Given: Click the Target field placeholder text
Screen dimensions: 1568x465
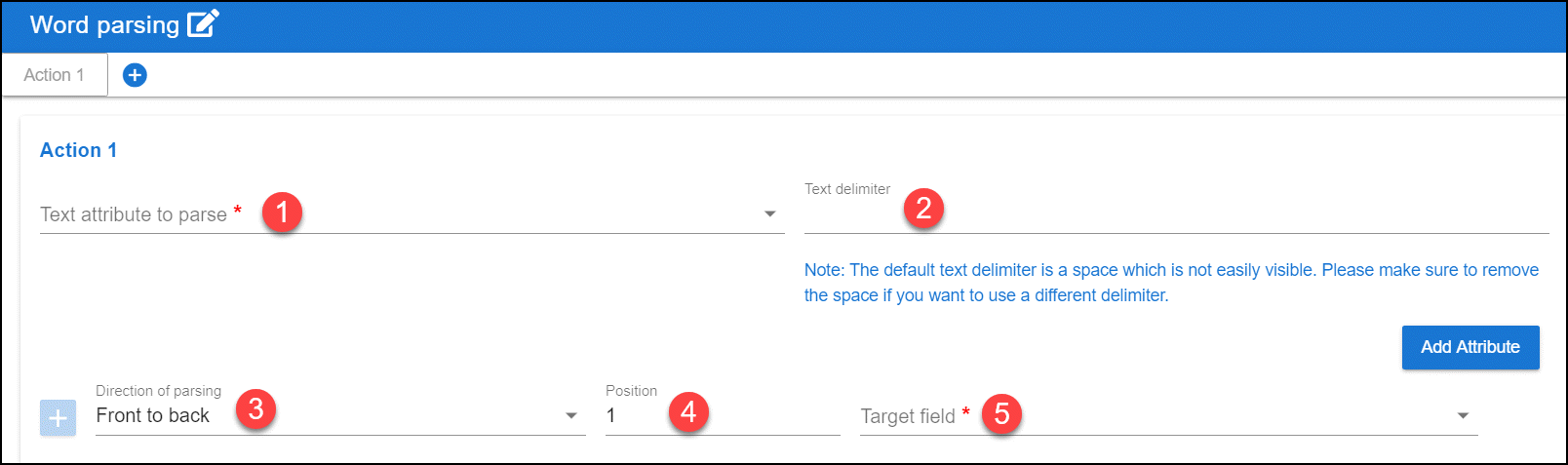Looking at the screenshot, I should pos(908,416).
